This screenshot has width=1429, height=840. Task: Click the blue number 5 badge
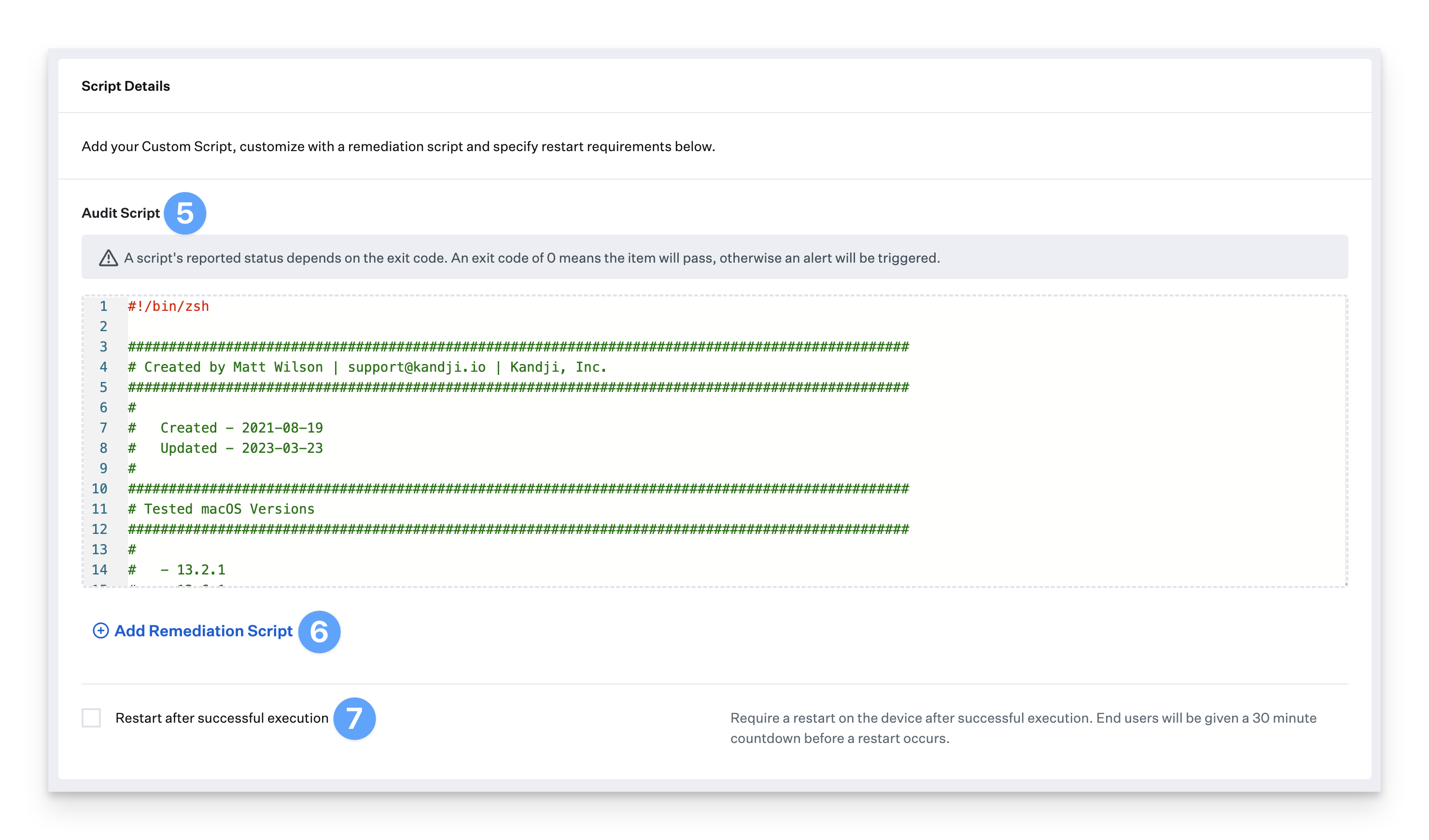tap(185, 213)
